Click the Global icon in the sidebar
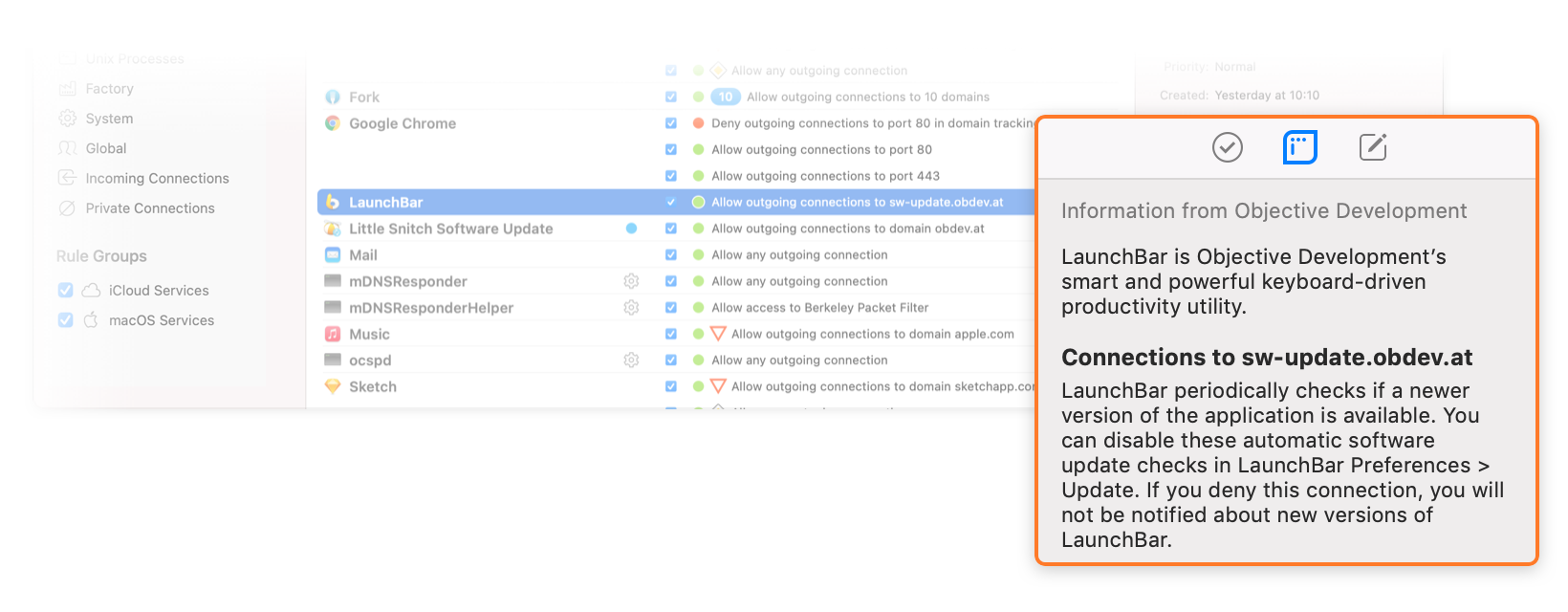The width and height of the screenshot is (1568, 612). [x=67, y=148]
